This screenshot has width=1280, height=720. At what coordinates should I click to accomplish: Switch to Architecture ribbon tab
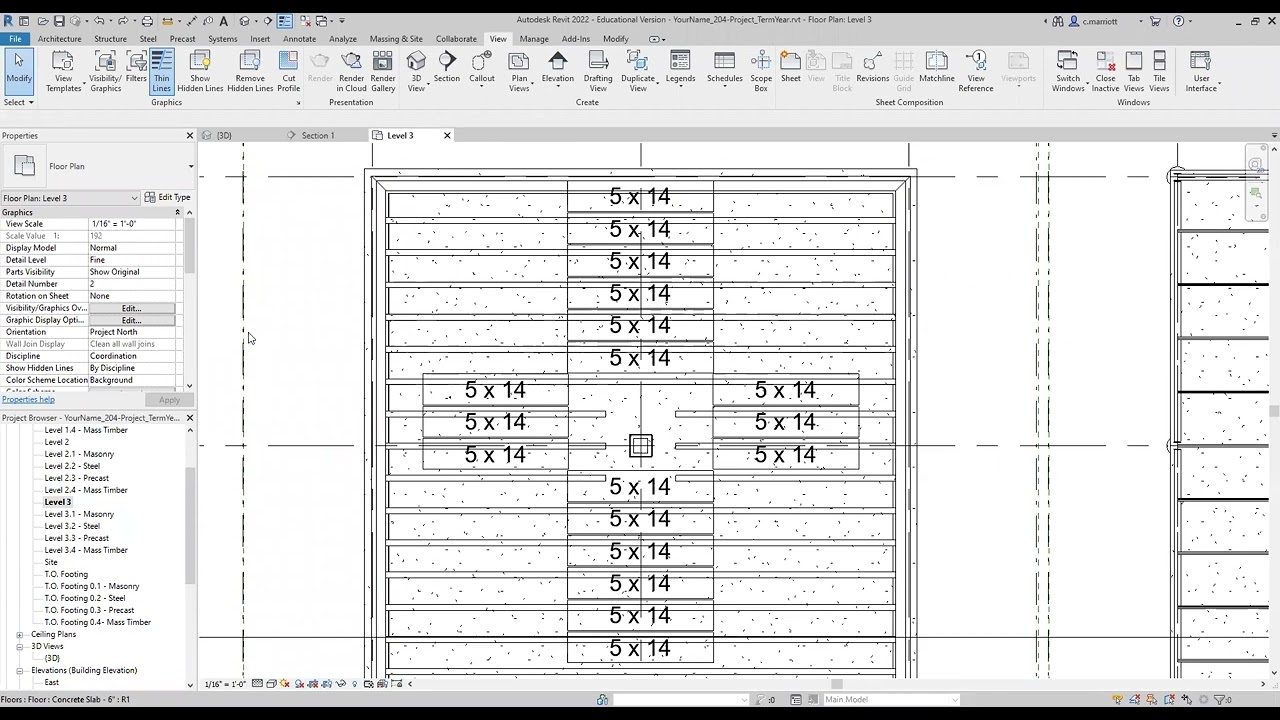pyautogui.click(x=59, y=39)
